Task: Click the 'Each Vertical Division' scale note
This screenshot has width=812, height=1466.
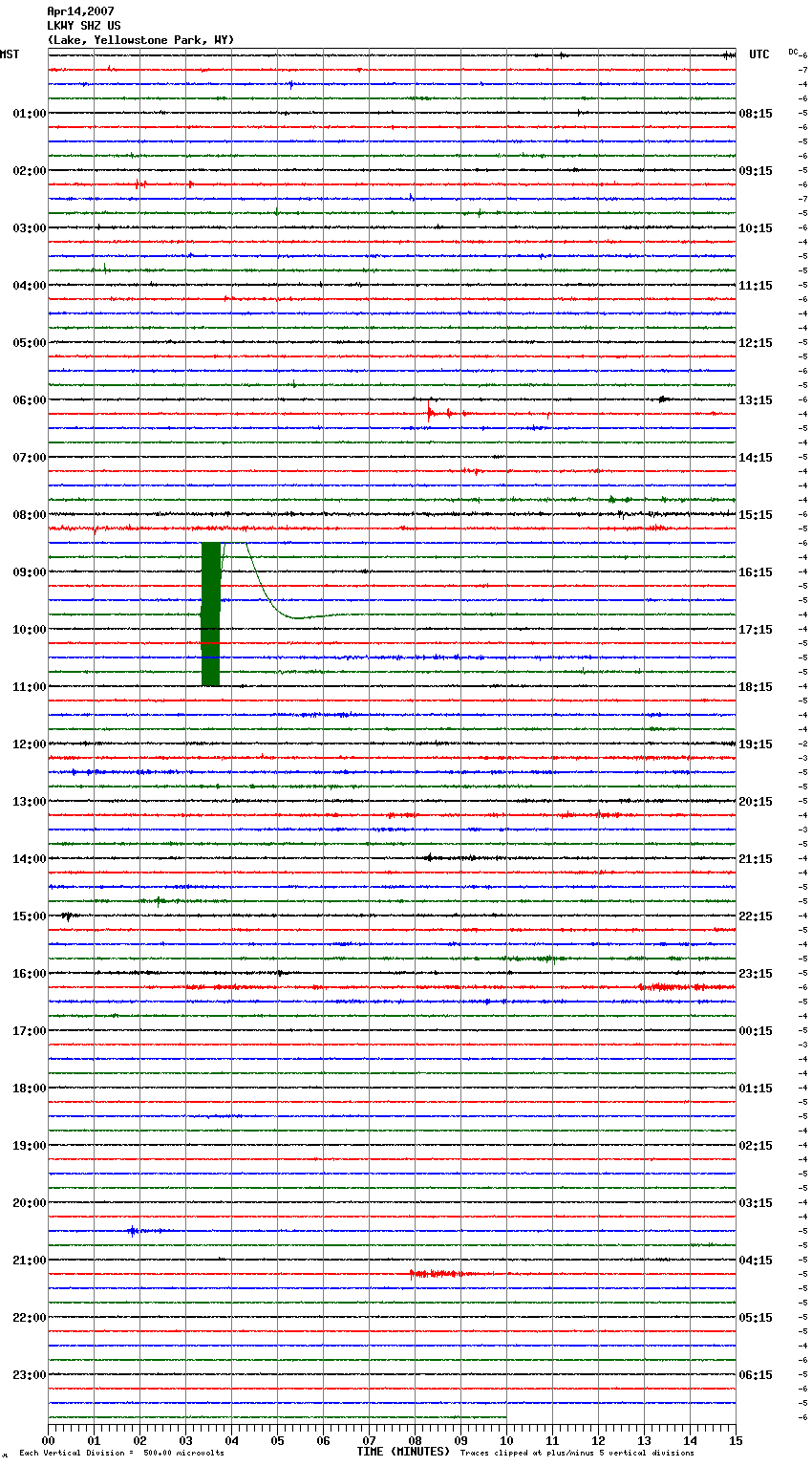Action: pos(121,1454)
